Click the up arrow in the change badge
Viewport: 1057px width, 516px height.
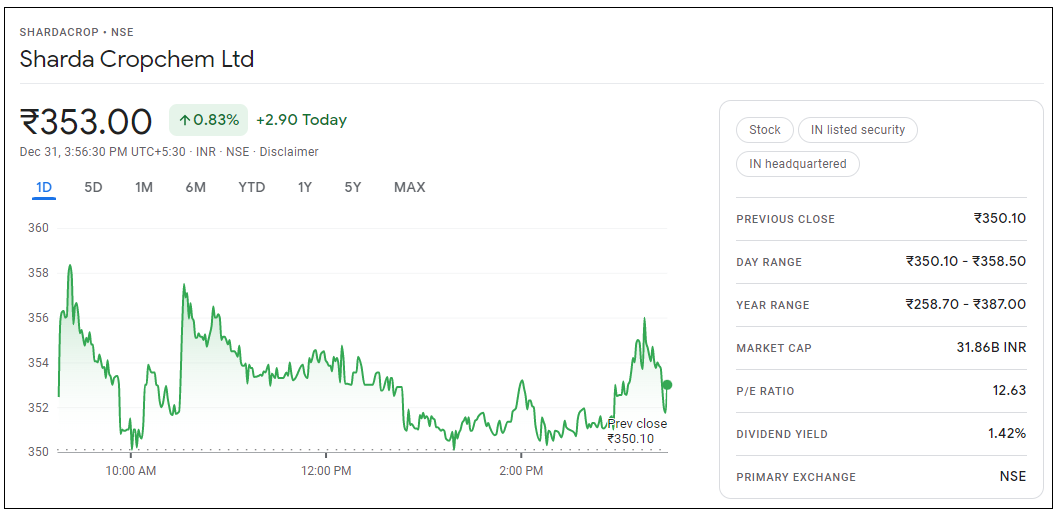pyautogui.click(x=184, y=121)
